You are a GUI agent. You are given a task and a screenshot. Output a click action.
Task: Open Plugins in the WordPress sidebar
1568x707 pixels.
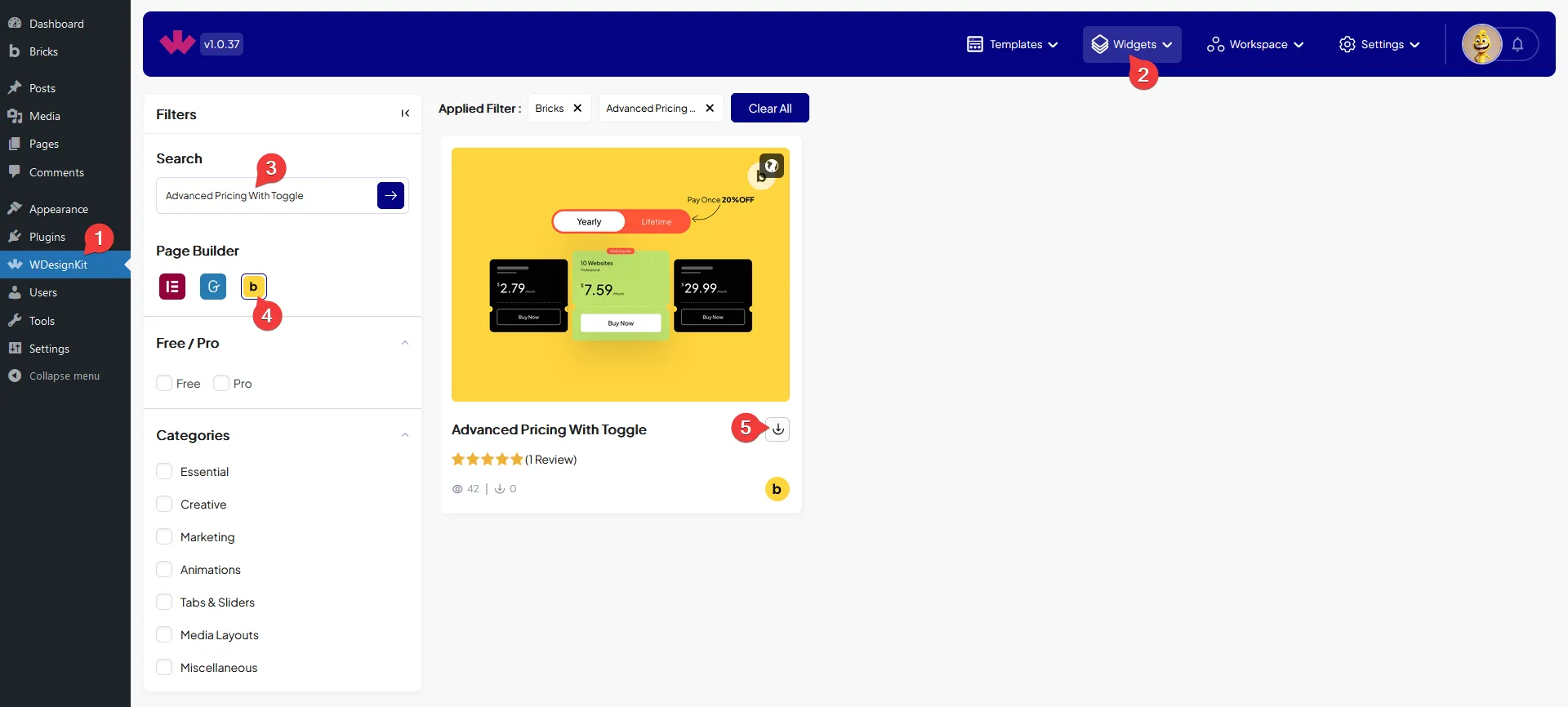click(x=47, y=237)
